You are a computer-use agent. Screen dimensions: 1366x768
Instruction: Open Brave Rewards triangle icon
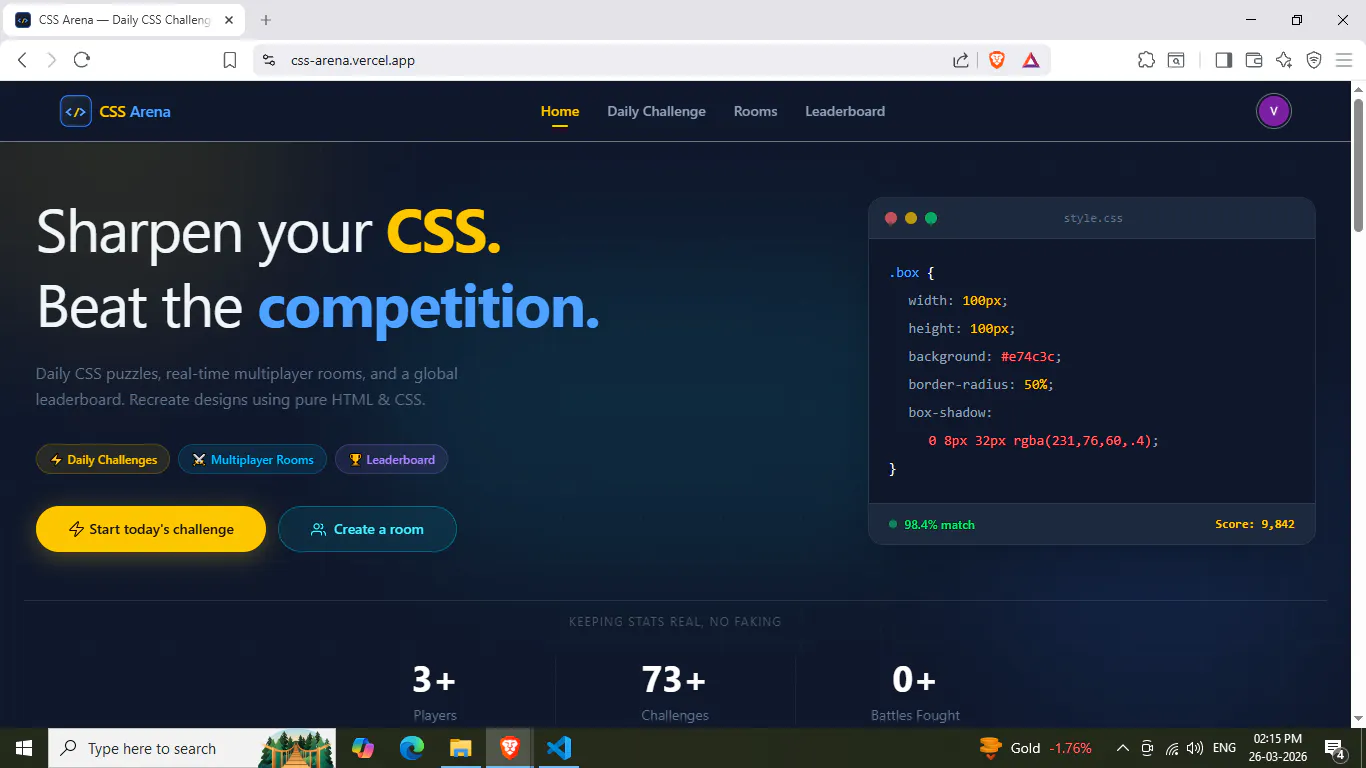click(1031, 60)
